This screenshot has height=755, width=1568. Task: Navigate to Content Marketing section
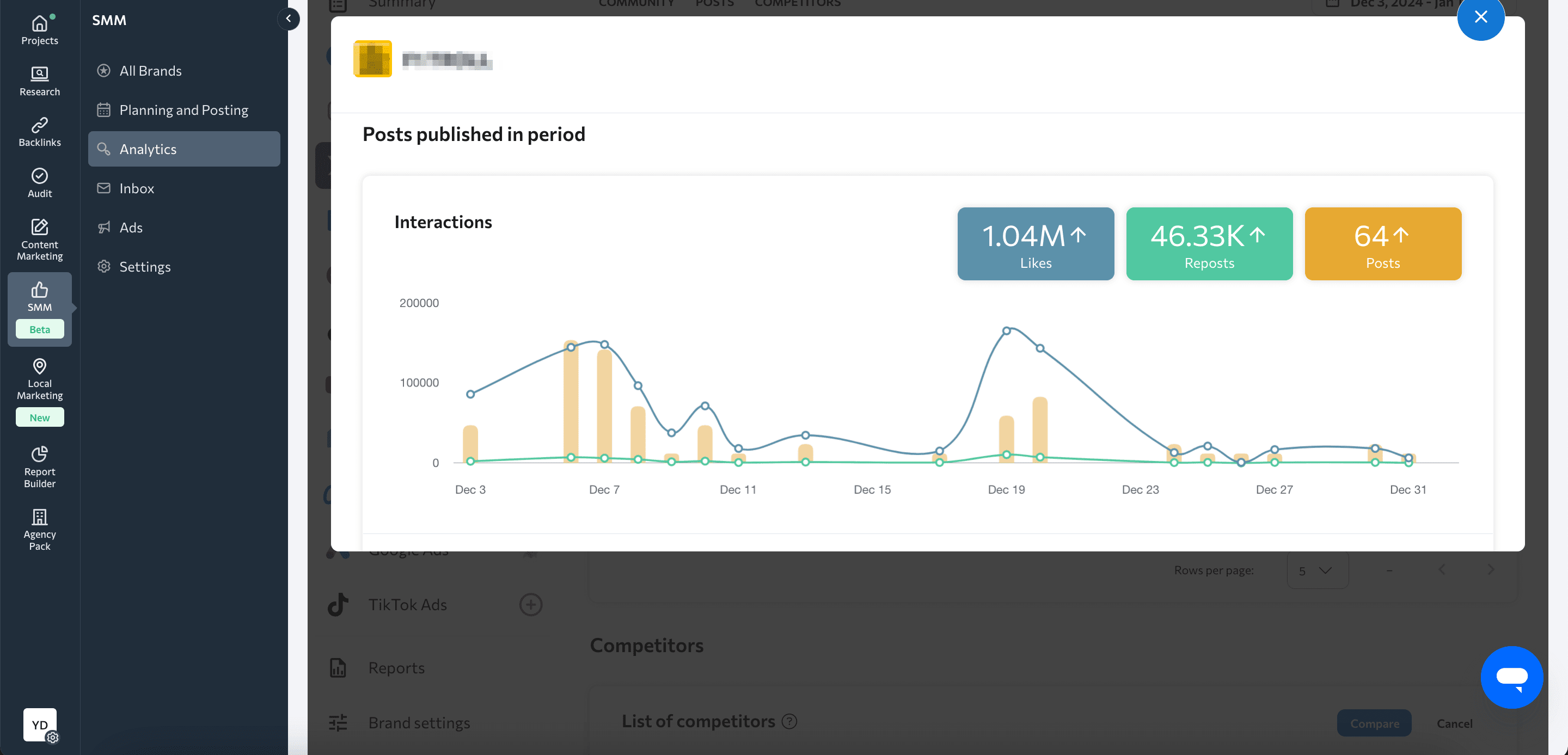click(x=40, y=239)
